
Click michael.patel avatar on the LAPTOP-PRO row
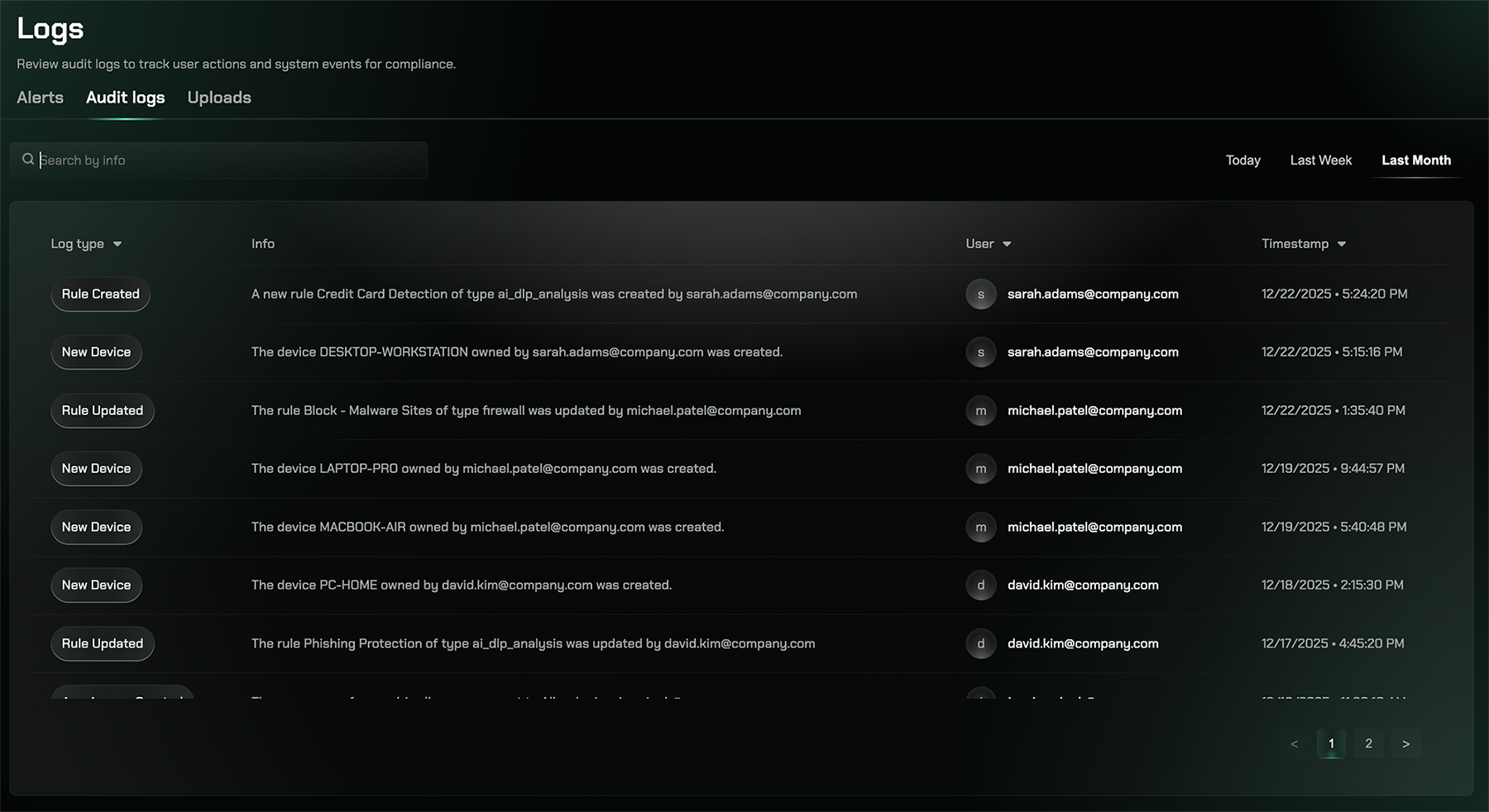(x=981, y=468)
